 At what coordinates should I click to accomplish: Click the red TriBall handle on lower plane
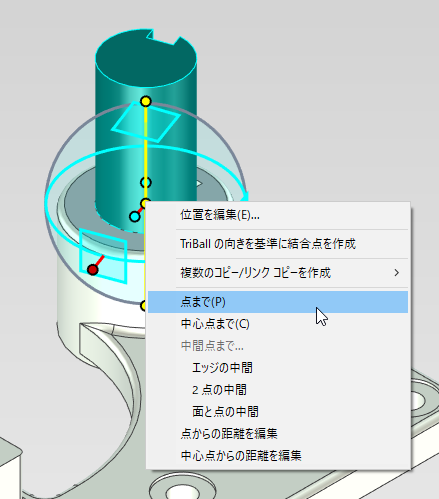coord(93,269)
